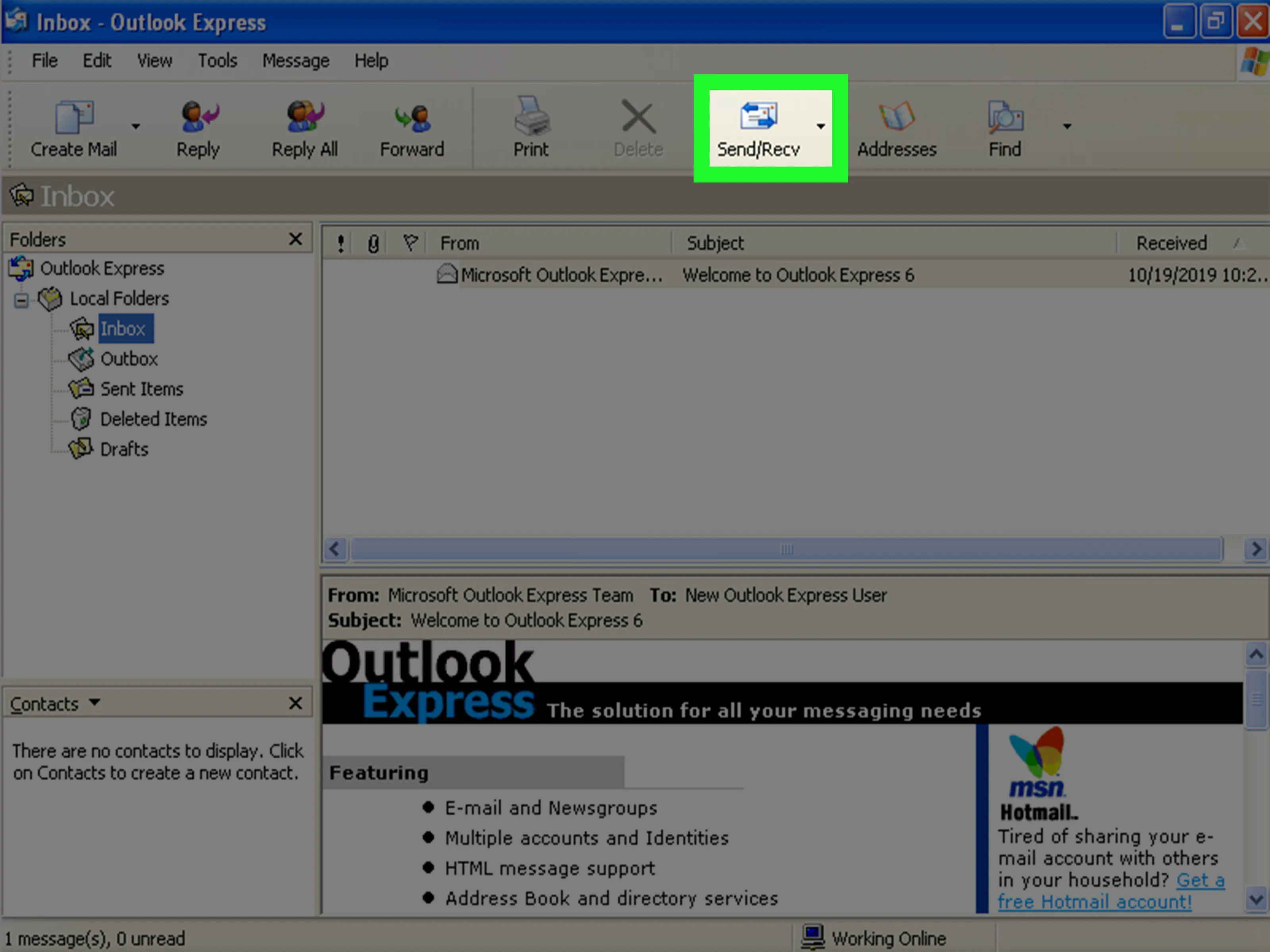
Task: Click the Send/Recv toolbar button
Action: (758, 129)
